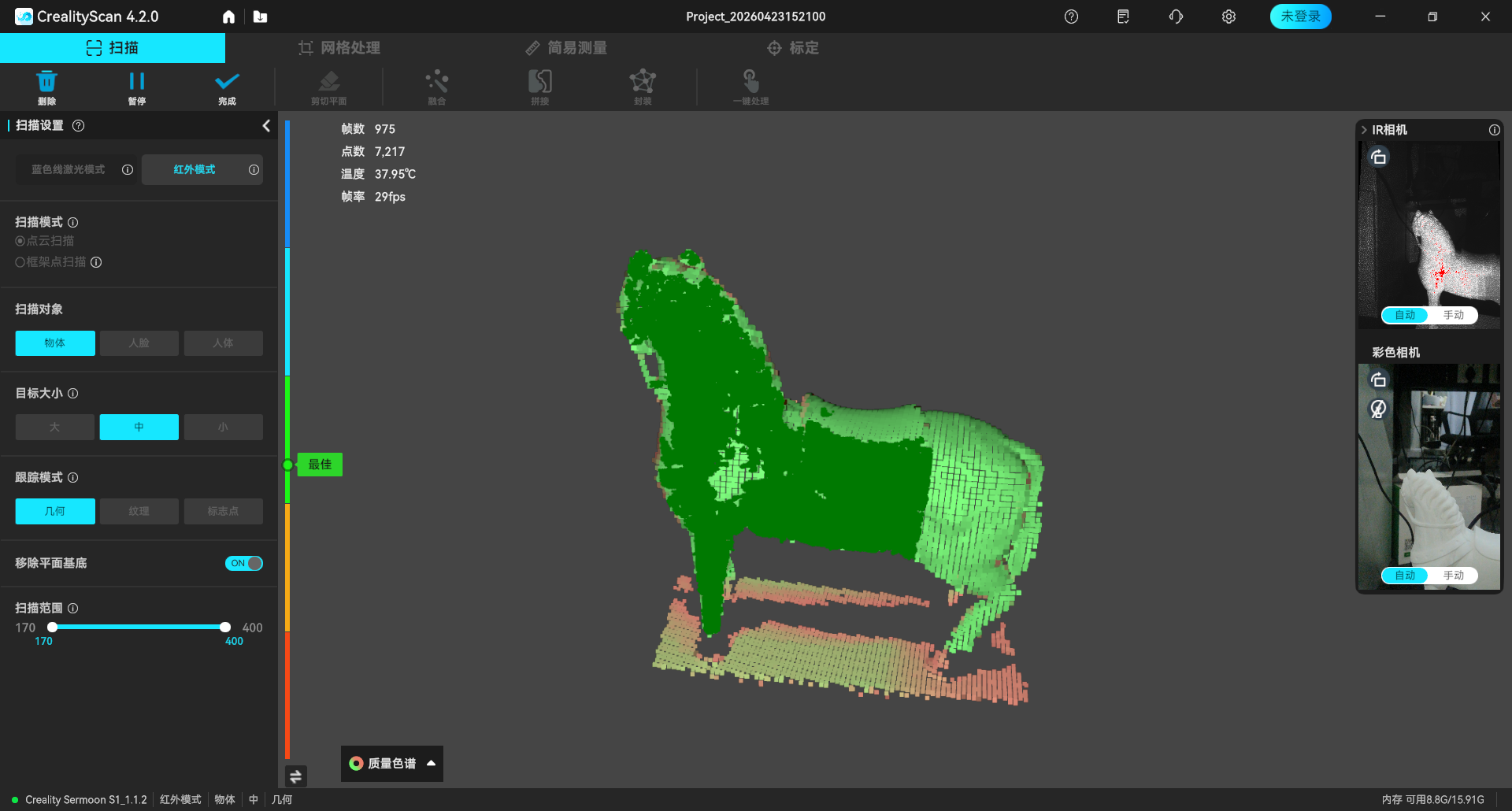Select 小 target size button
Screen dimensions: 1512x811
(223, 427)
